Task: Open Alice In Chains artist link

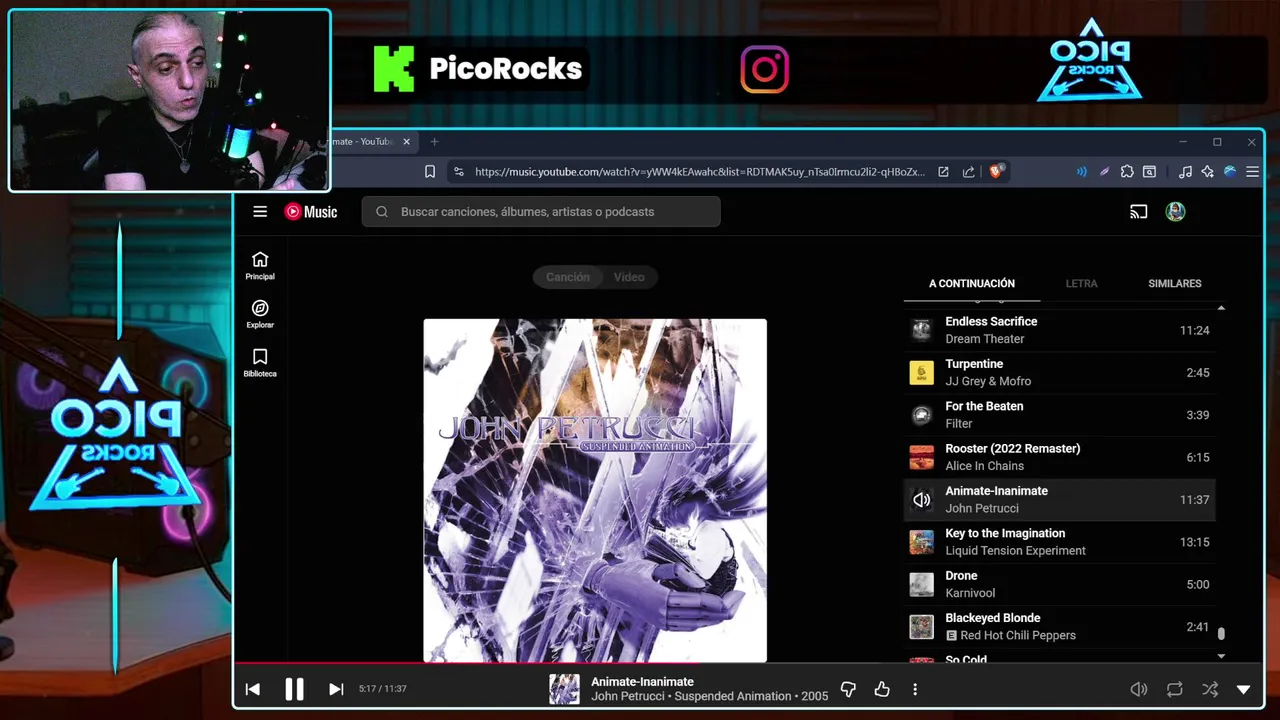Action: click(985, 466)
